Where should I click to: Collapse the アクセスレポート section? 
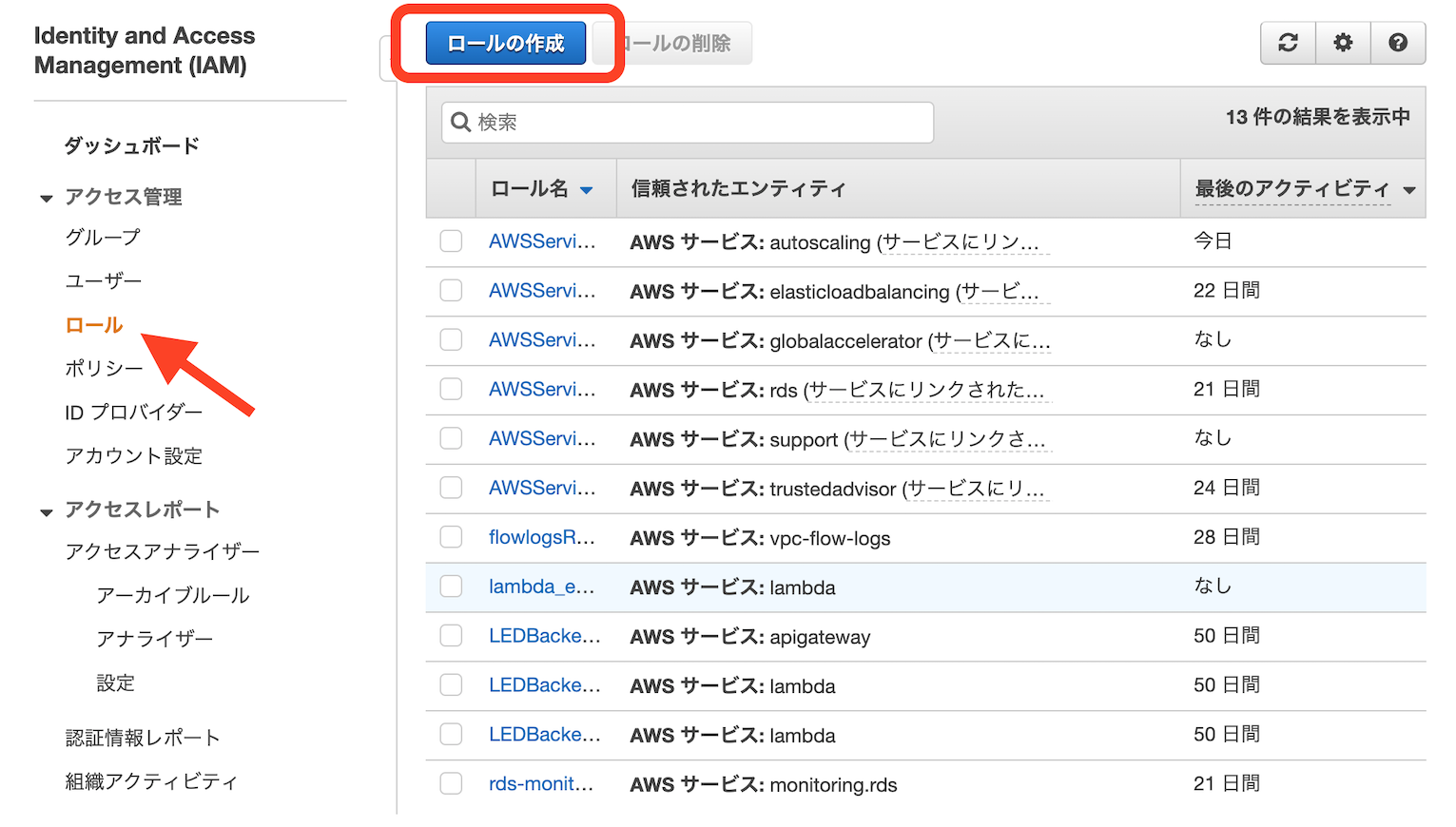pos(47,510)
